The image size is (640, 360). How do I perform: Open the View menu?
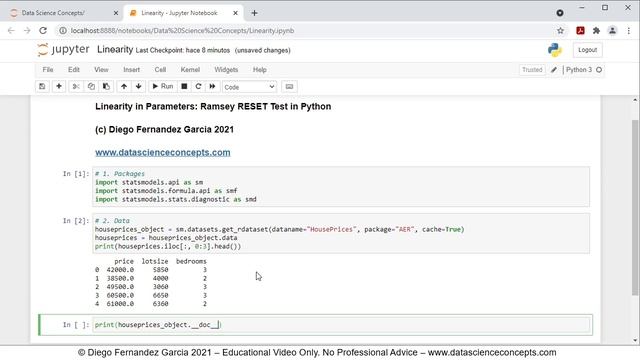coord(101,70)
